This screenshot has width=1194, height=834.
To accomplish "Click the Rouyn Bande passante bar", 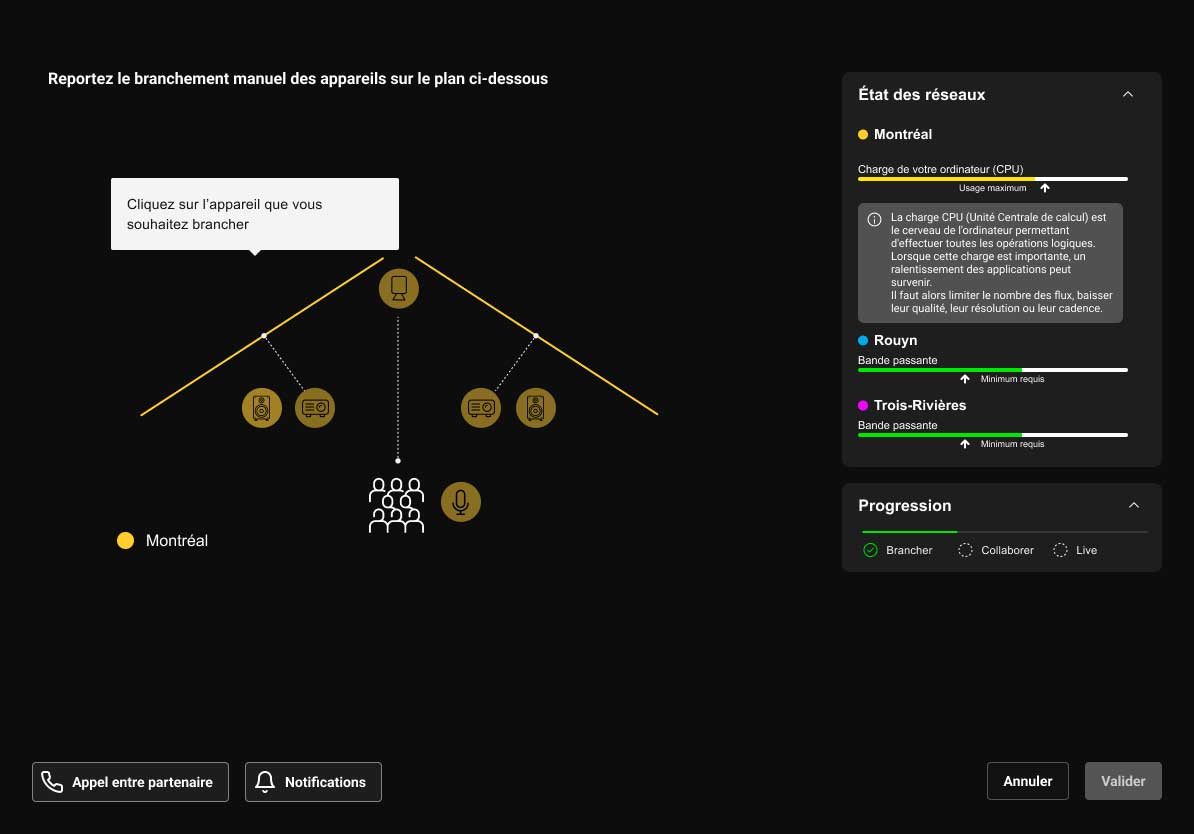I will click(992, 370).
